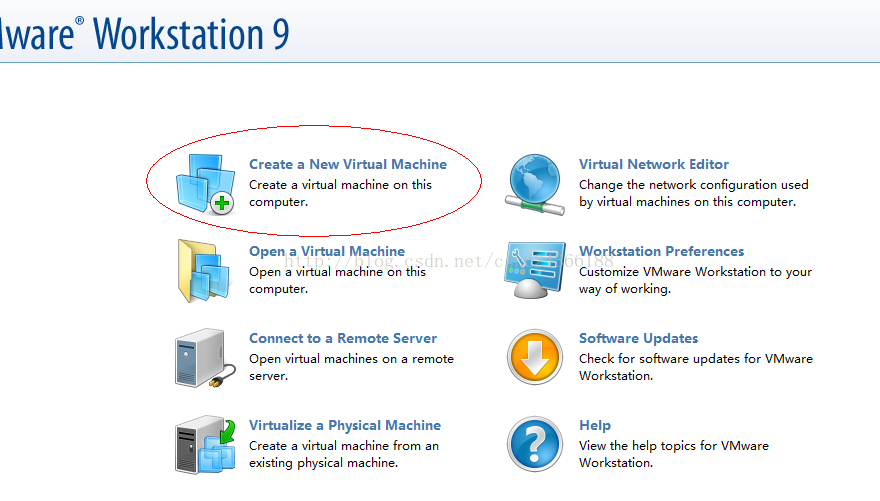Click the Workstation 9 title text

[191, 34]
